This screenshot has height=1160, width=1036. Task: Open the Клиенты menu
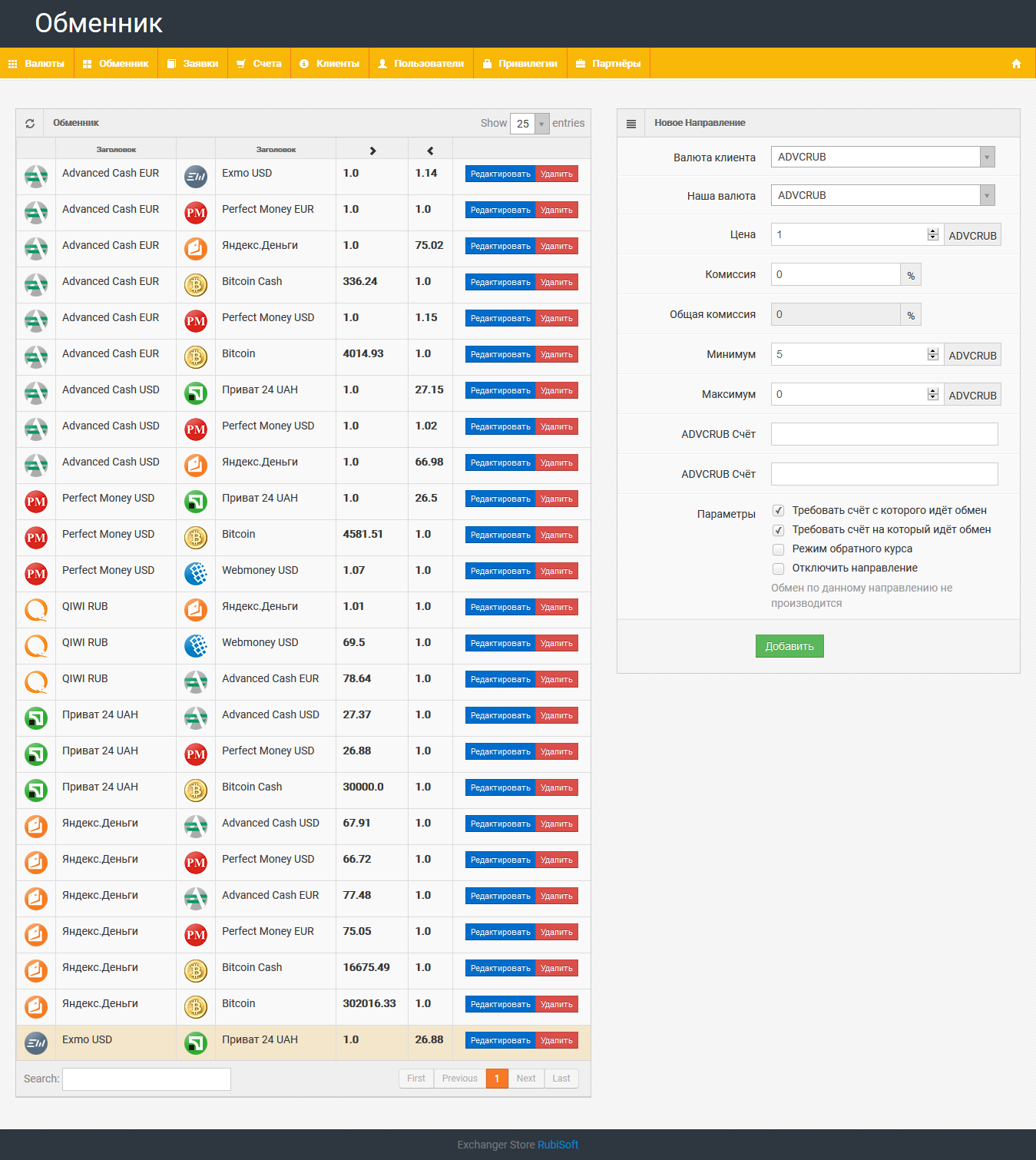[x=330, y=64]
